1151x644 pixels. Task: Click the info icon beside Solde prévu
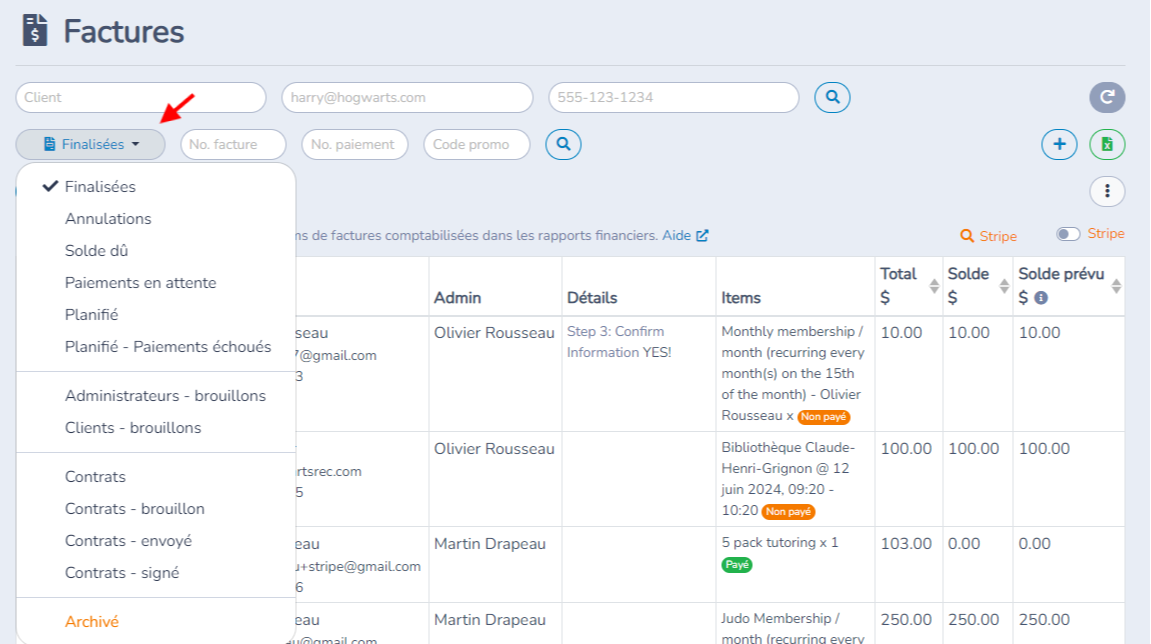coord(1041,298)
